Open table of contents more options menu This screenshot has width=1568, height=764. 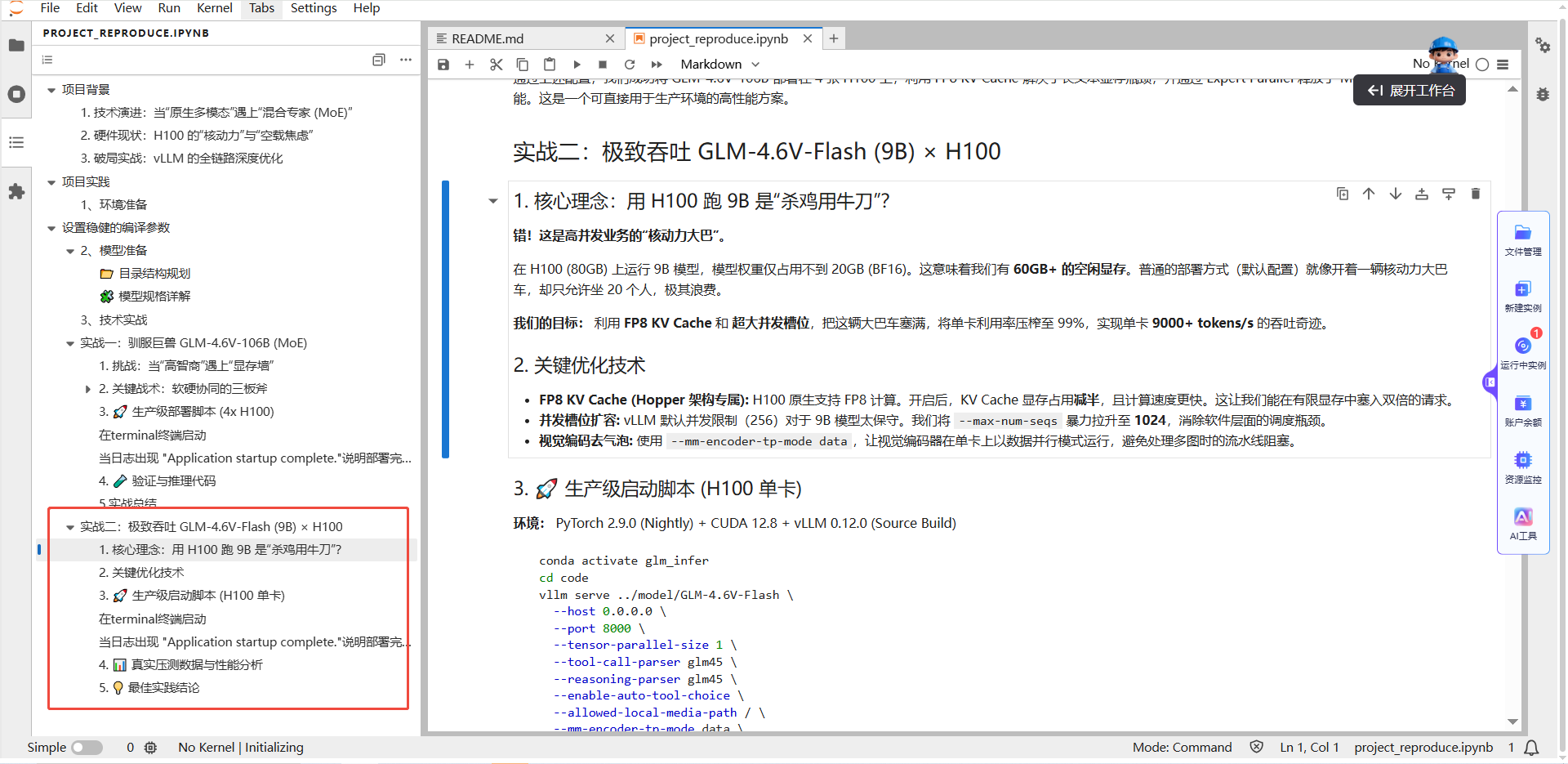click(x=406, y=60)
